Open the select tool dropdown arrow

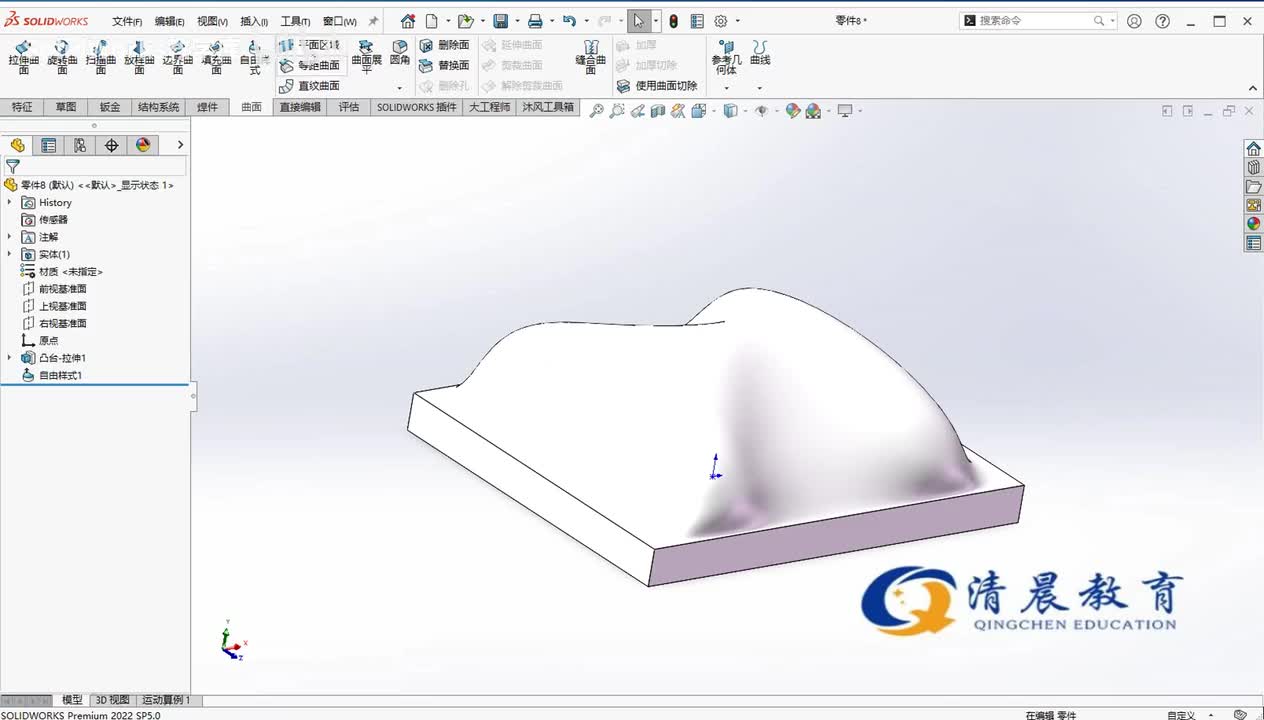(656, 21)
